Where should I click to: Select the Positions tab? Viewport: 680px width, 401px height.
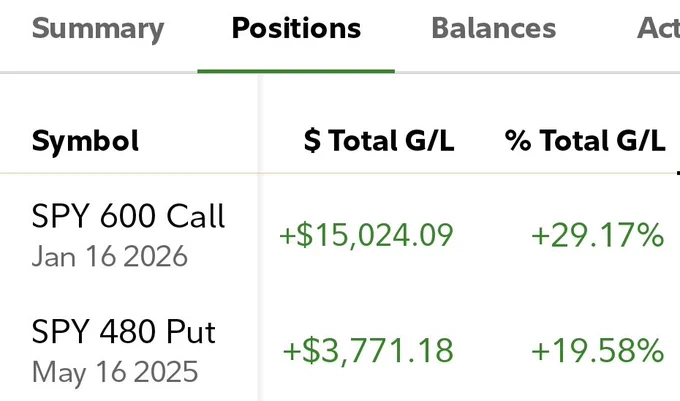point(296,29)
